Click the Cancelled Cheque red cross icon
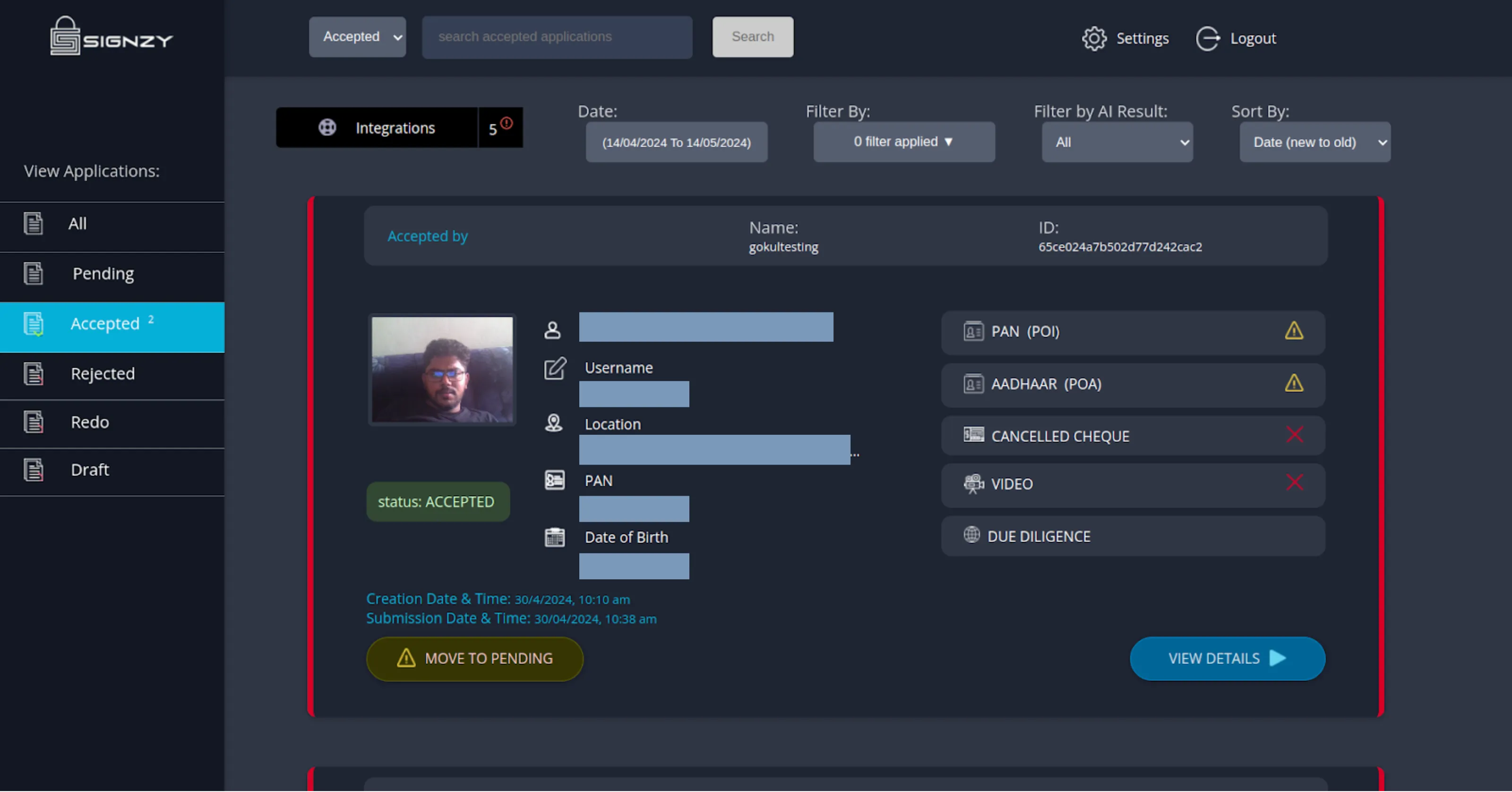This screenshot has width=1512, height=792. pos(1295,435)
